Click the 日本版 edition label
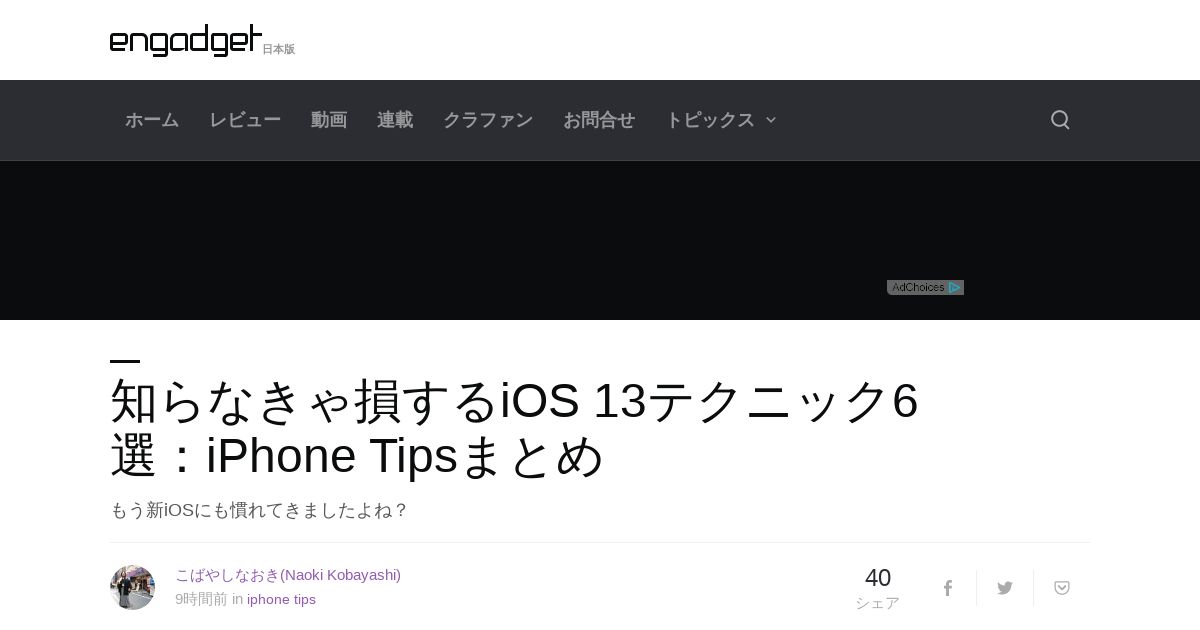Image resolution: width=1200 pixels, height=630 pixels. pyautogui.click(x=279, y=49)
